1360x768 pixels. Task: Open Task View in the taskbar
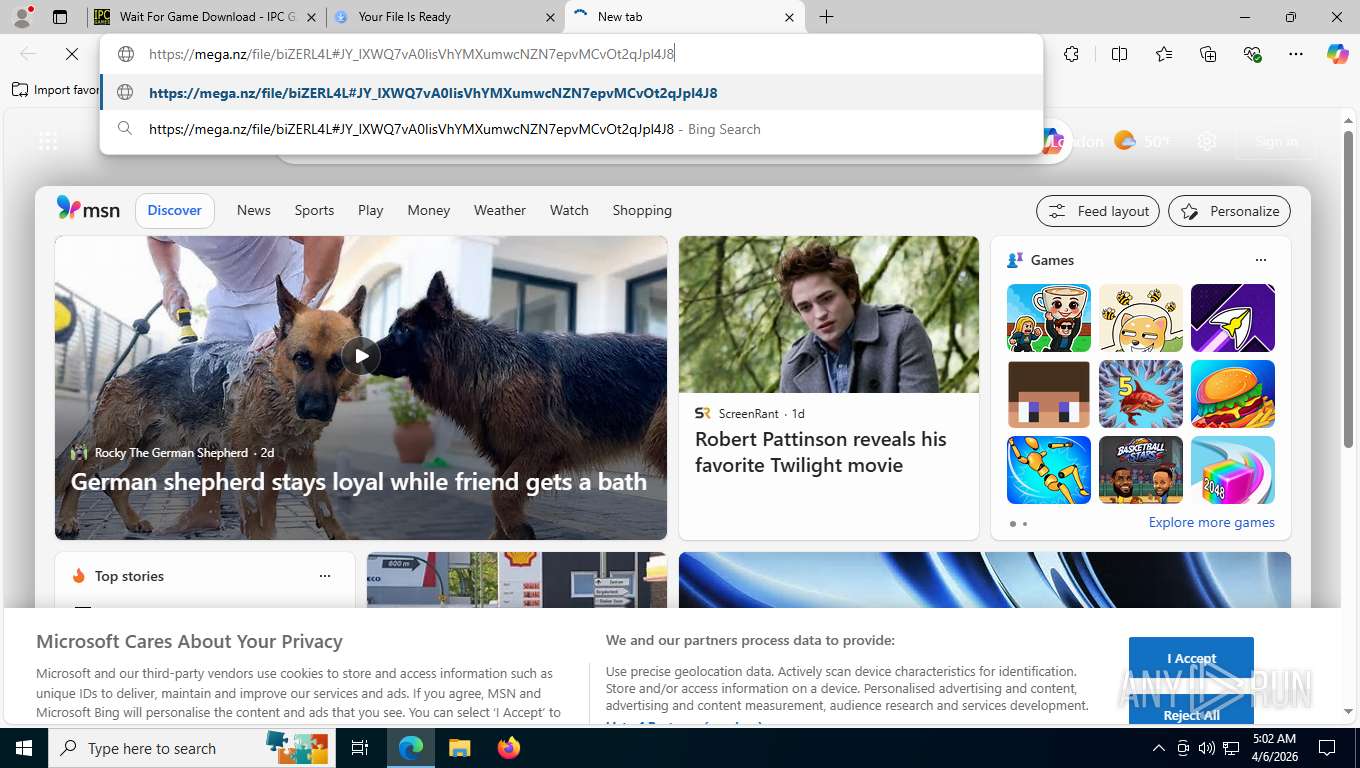pyautogui.click(x=360, y=748)
